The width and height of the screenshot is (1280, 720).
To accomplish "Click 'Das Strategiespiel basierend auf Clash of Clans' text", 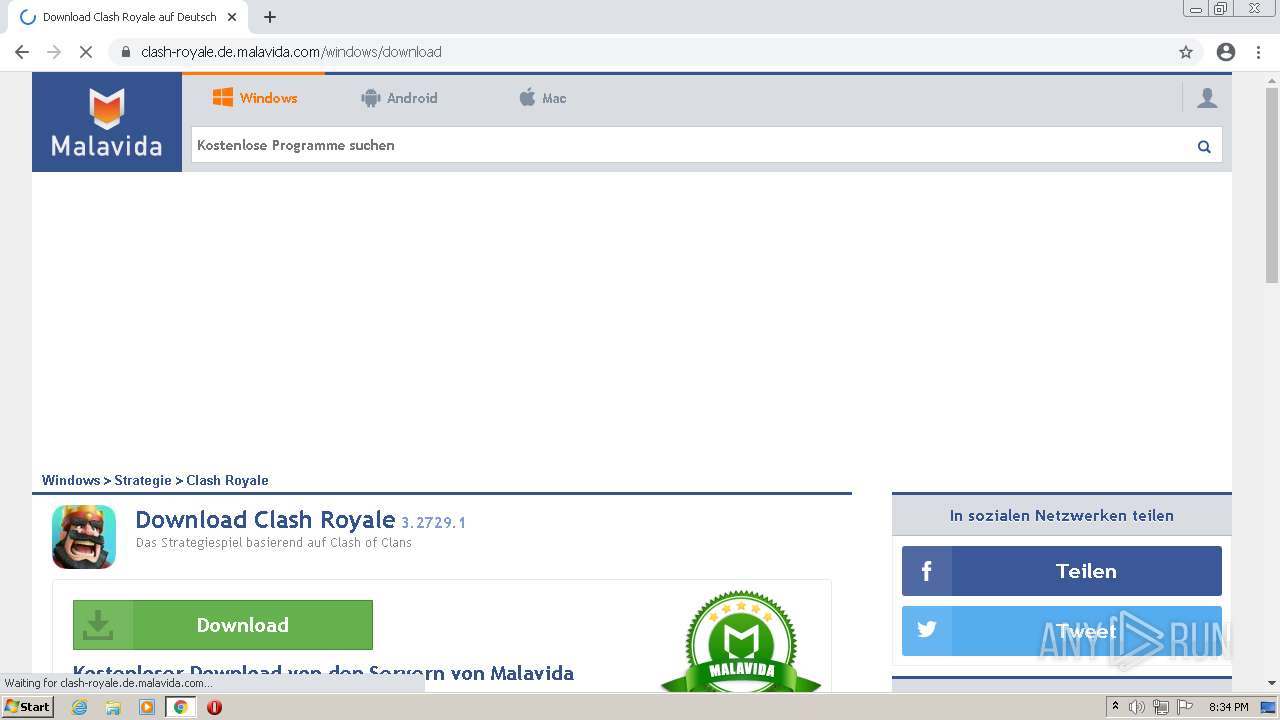I will (274, 543).
